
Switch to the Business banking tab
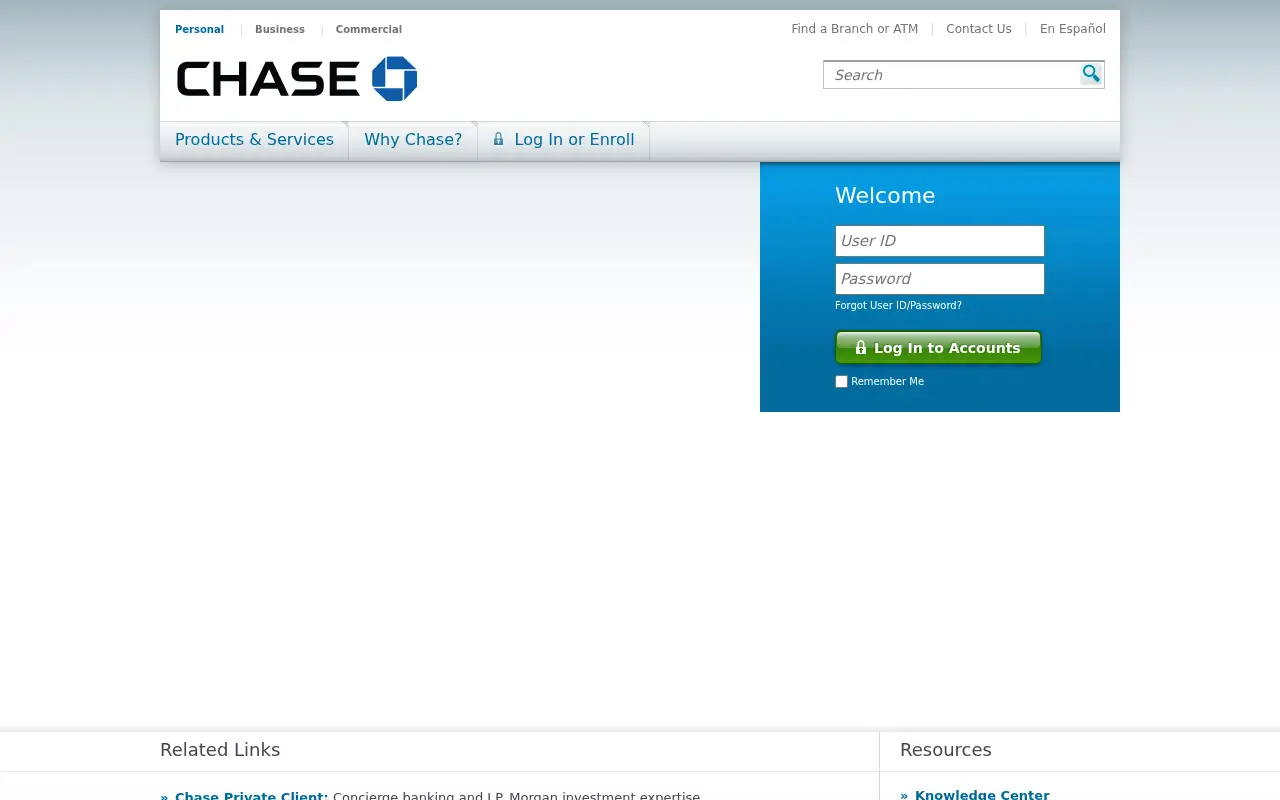click(280, 29)
